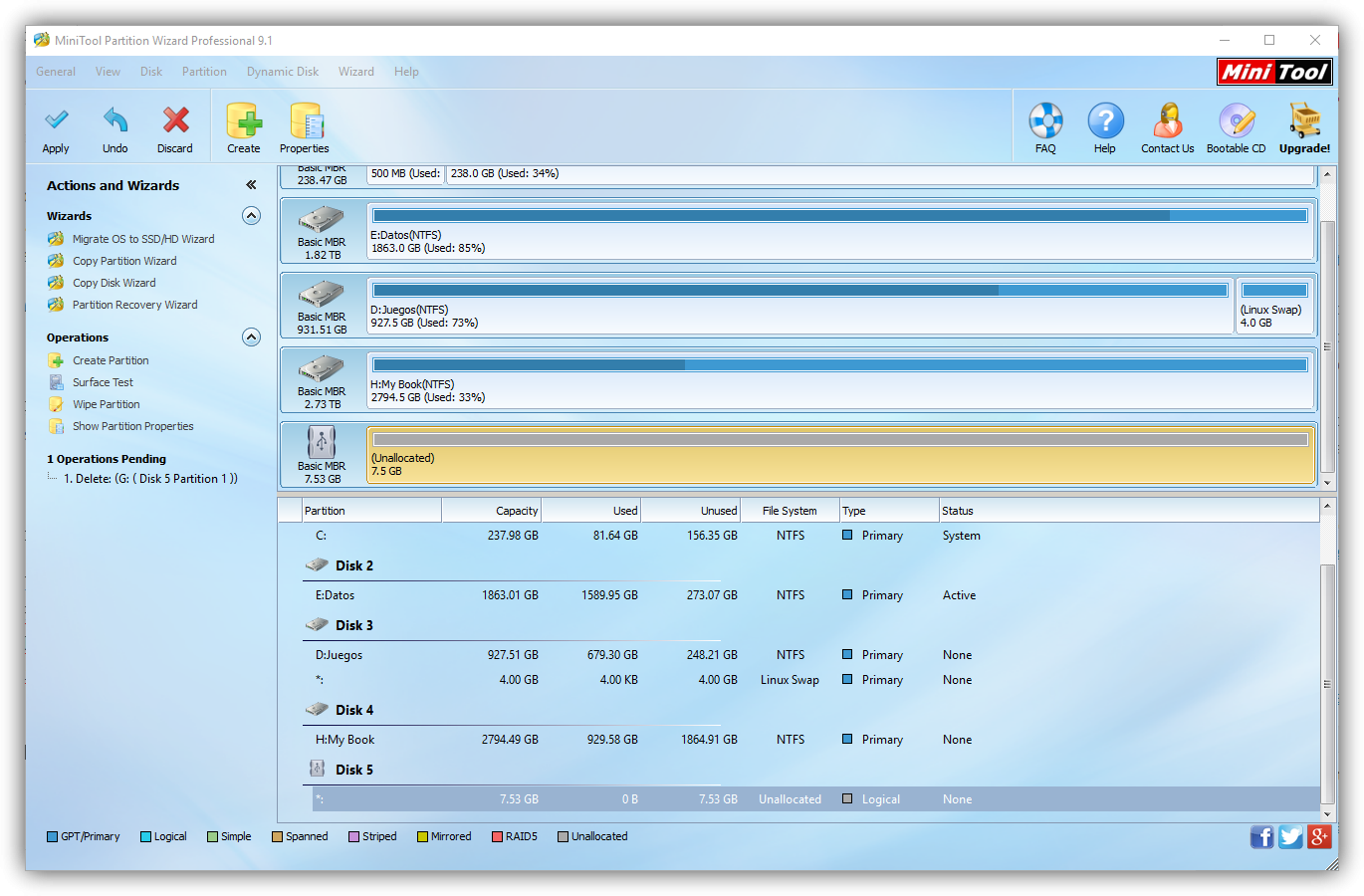Image resolution: width=1364 pixels, height=896 pixels.
Task: Select the Disk 3 header in partition list
Action: point(353,625)
